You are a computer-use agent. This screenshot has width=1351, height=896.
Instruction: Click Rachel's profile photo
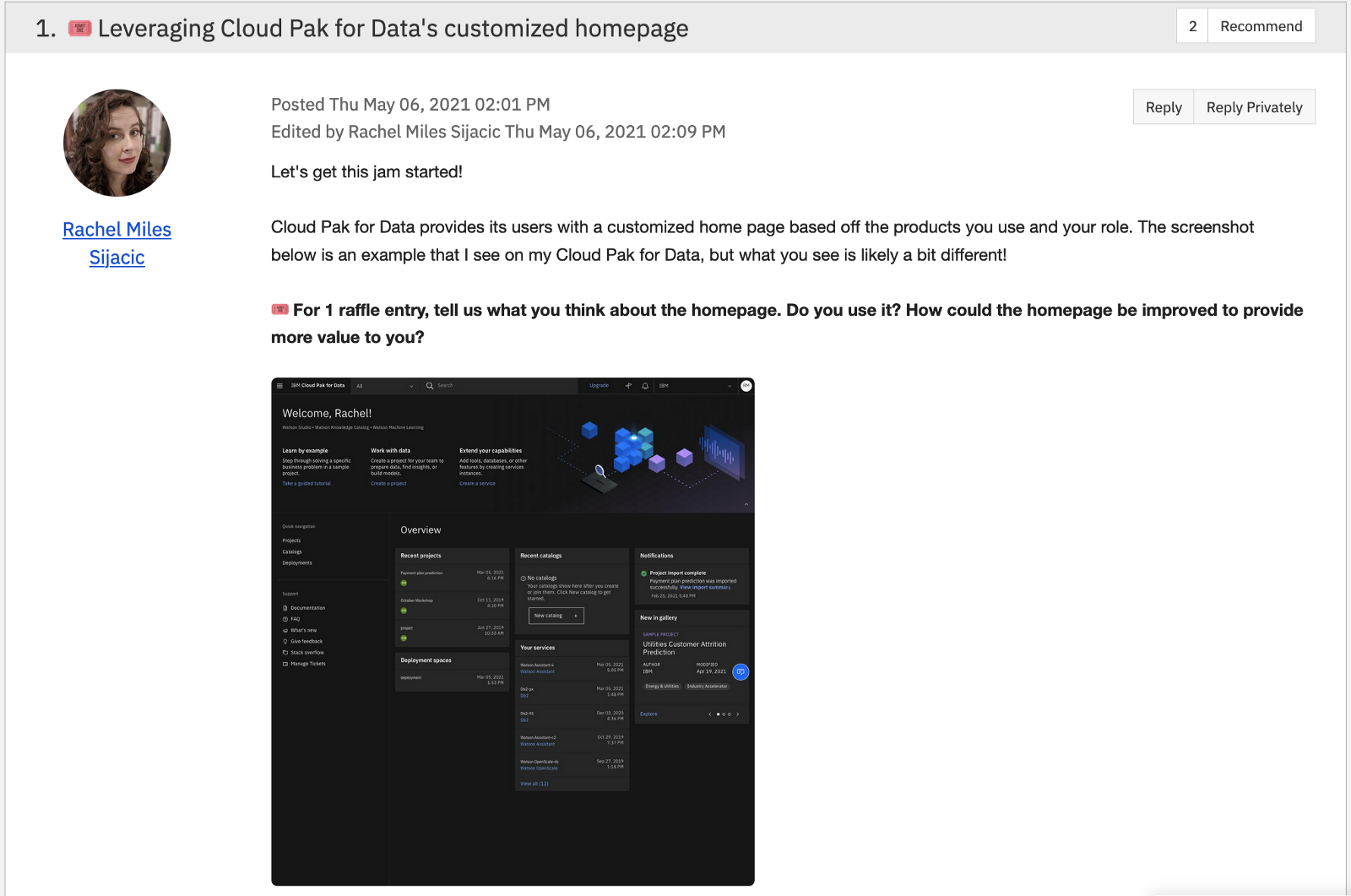[x=117, y=142]
